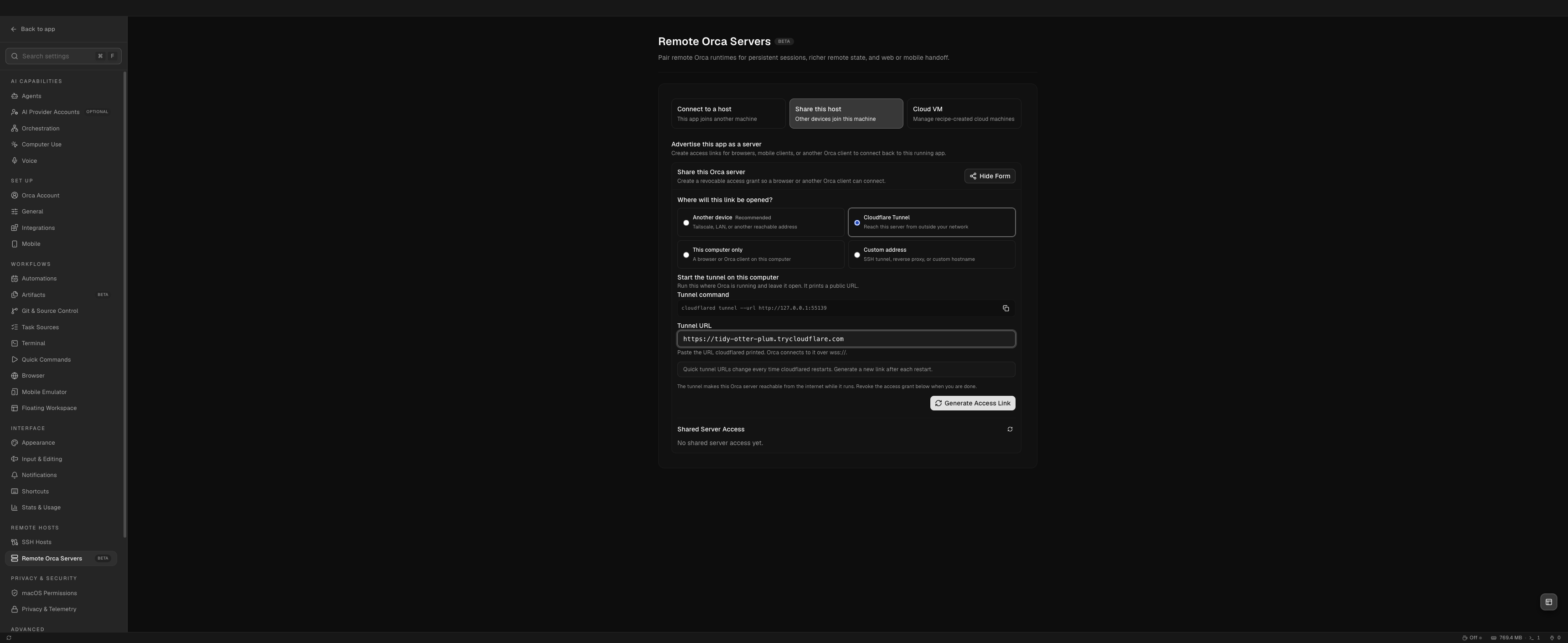Image resolution: width=1568 pixels, height=643 pixels.
Task: Open Computer Use settings
Action: [x=61, y=144]
